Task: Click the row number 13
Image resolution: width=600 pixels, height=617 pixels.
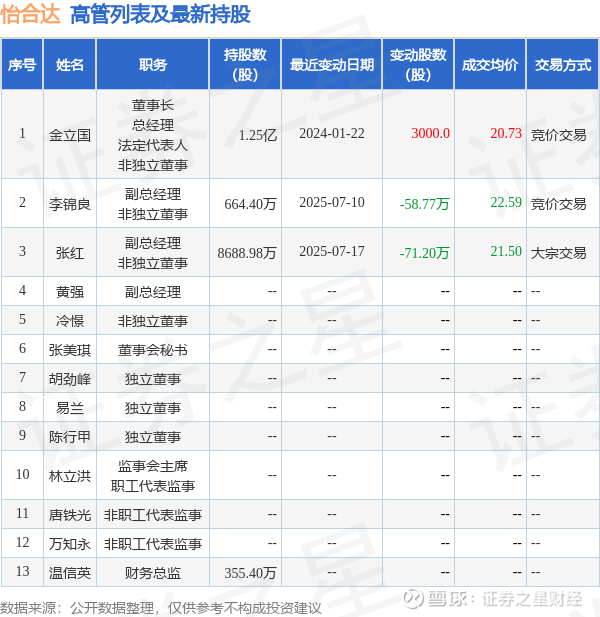Action: click(x=22, y=571)
